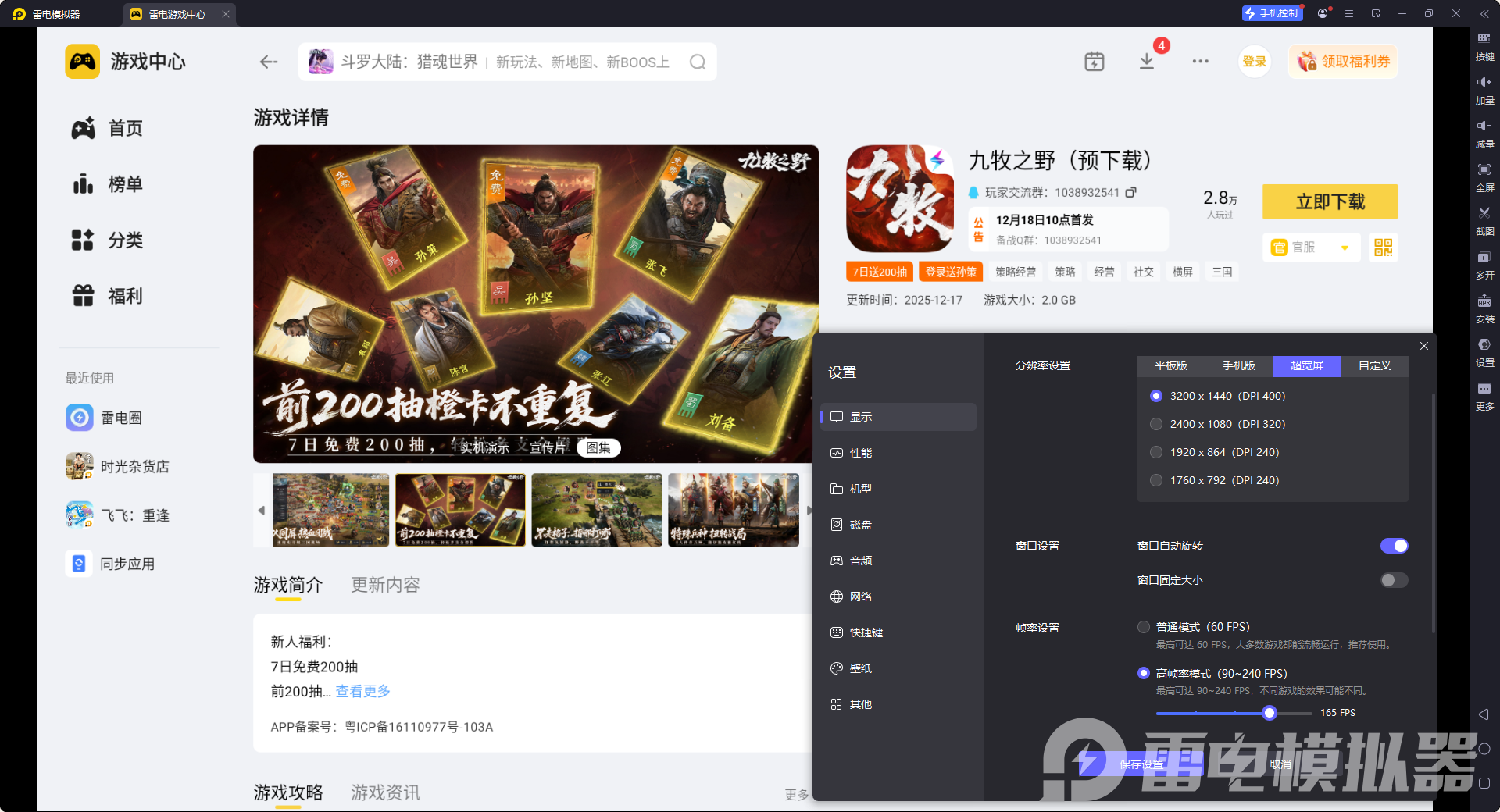Open 机型 settings section
Screen dimensions: 1500x812
tap(898, 489)
